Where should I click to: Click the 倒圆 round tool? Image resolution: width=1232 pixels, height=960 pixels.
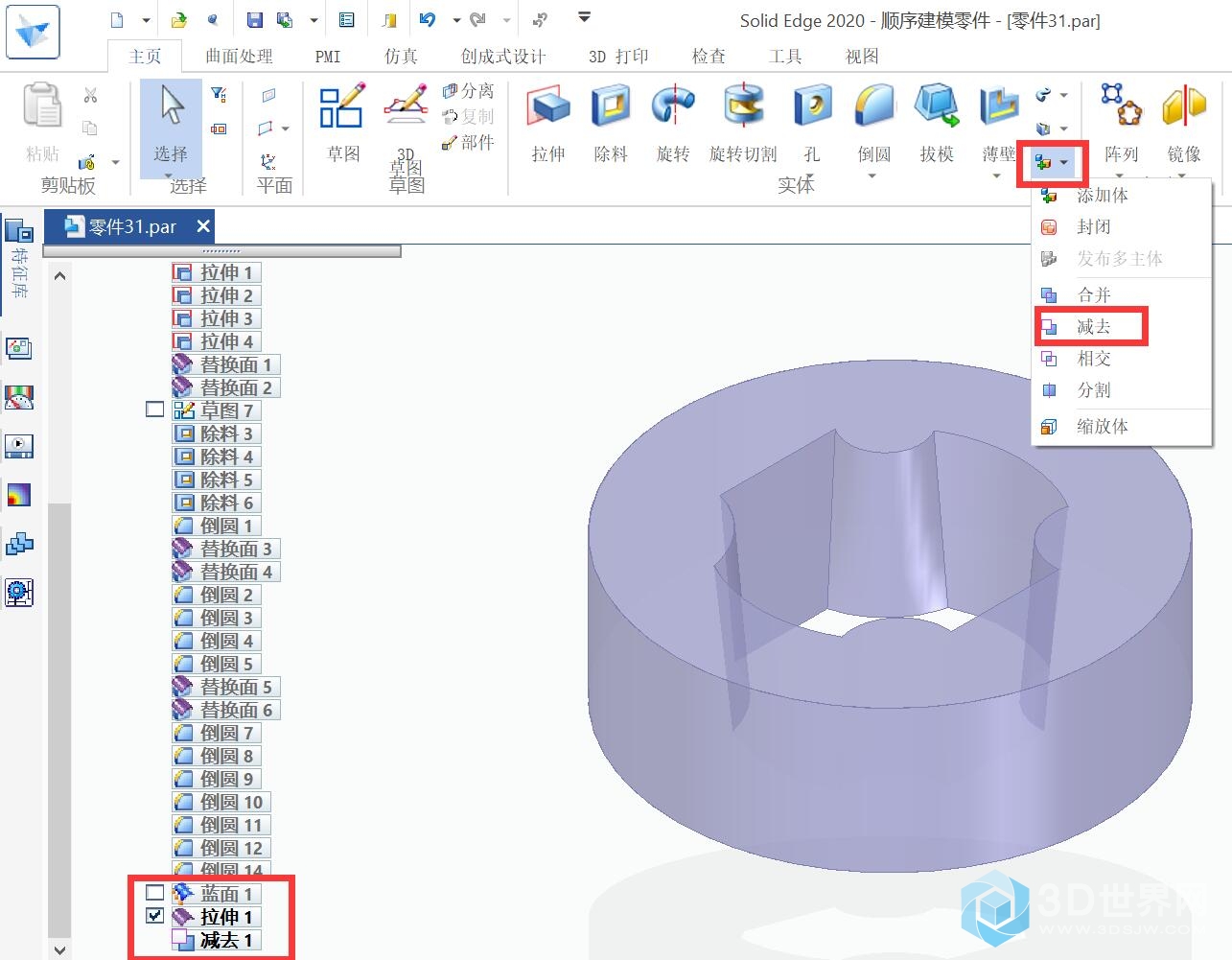(x=874, y=123)
